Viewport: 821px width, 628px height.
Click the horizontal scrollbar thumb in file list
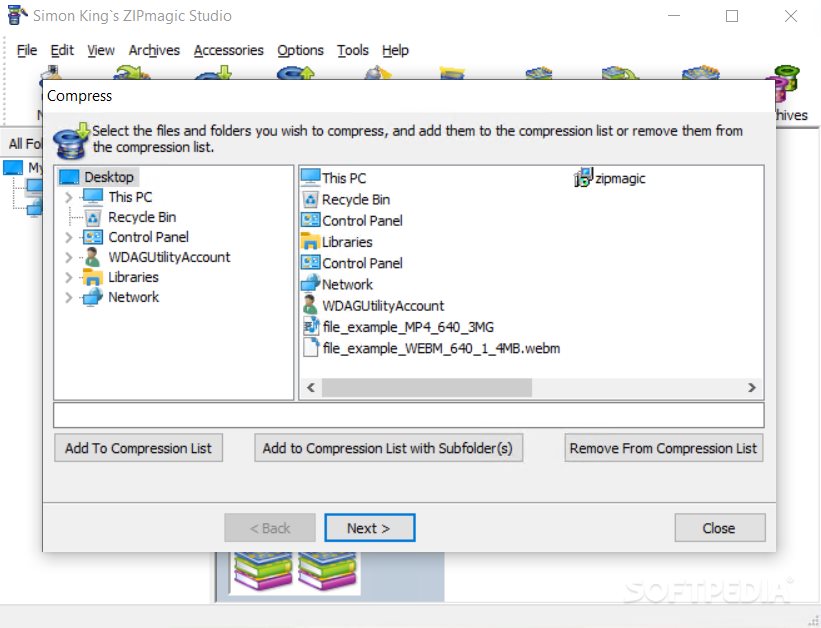point(427,388)
